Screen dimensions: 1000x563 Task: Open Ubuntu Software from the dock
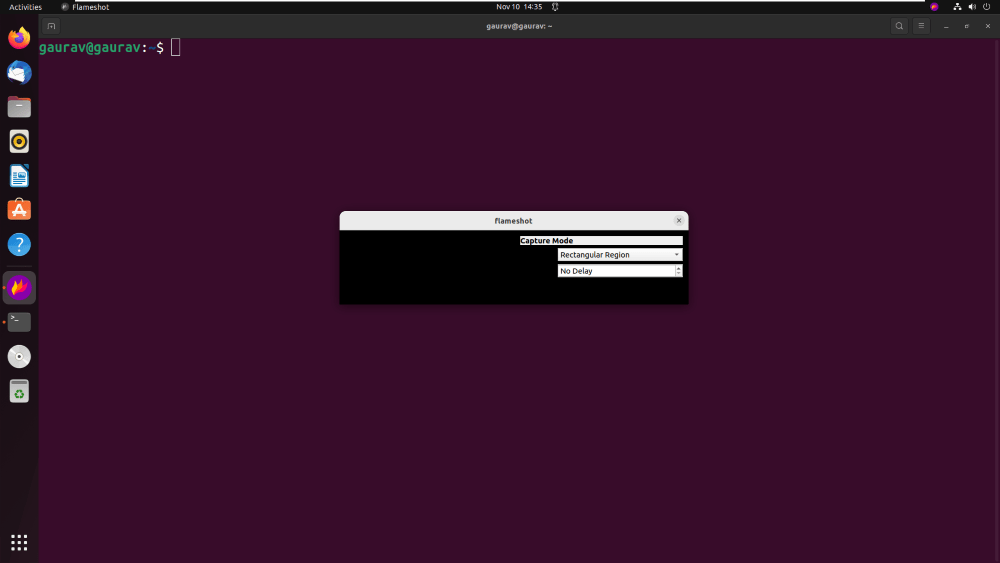(19, 210)
